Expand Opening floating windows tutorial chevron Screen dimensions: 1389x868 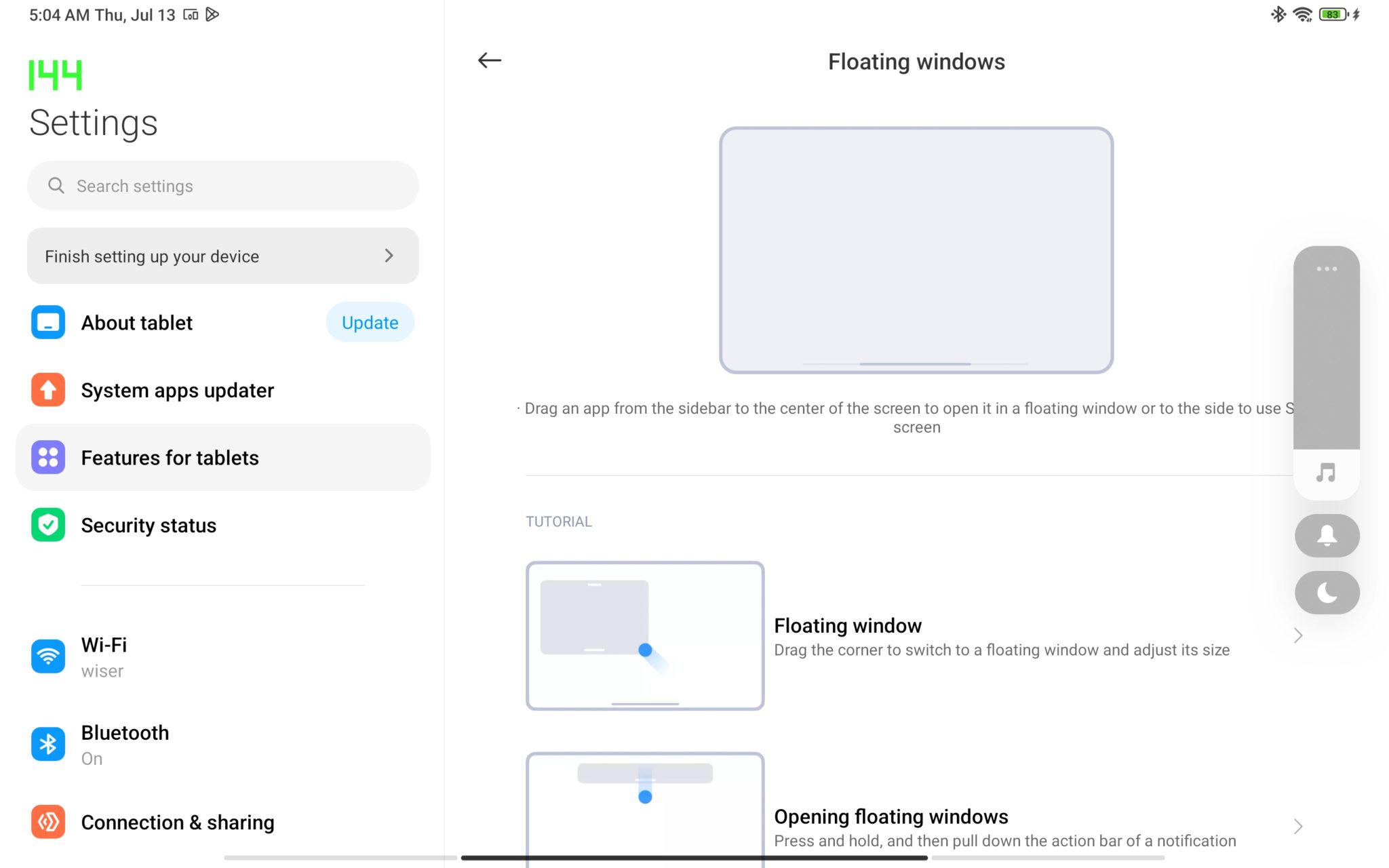point(1297,827)
